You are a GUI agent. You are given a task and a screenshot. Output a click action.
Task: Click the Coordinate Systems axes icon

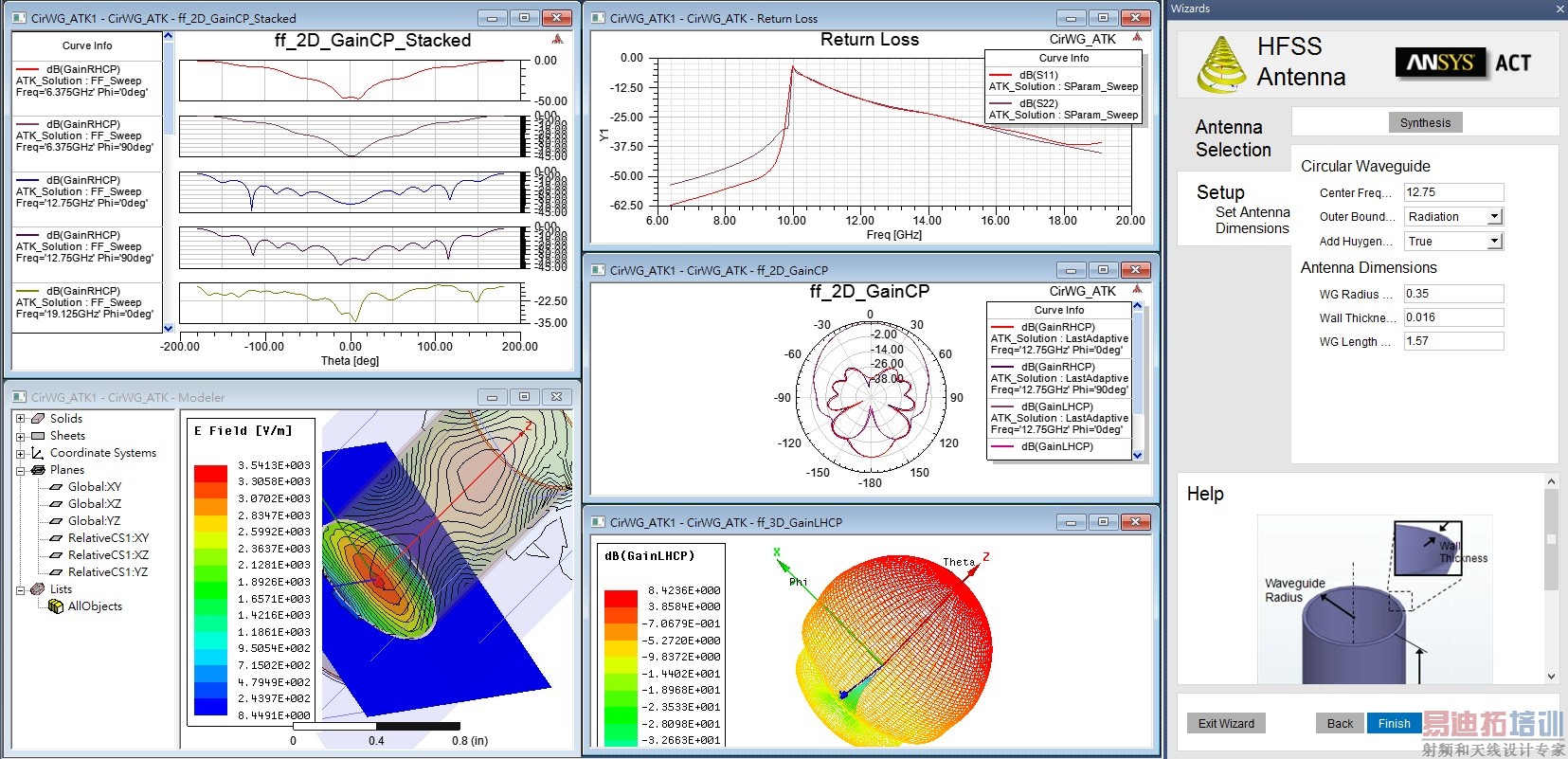pyautogui.click(x=38, y=453)
